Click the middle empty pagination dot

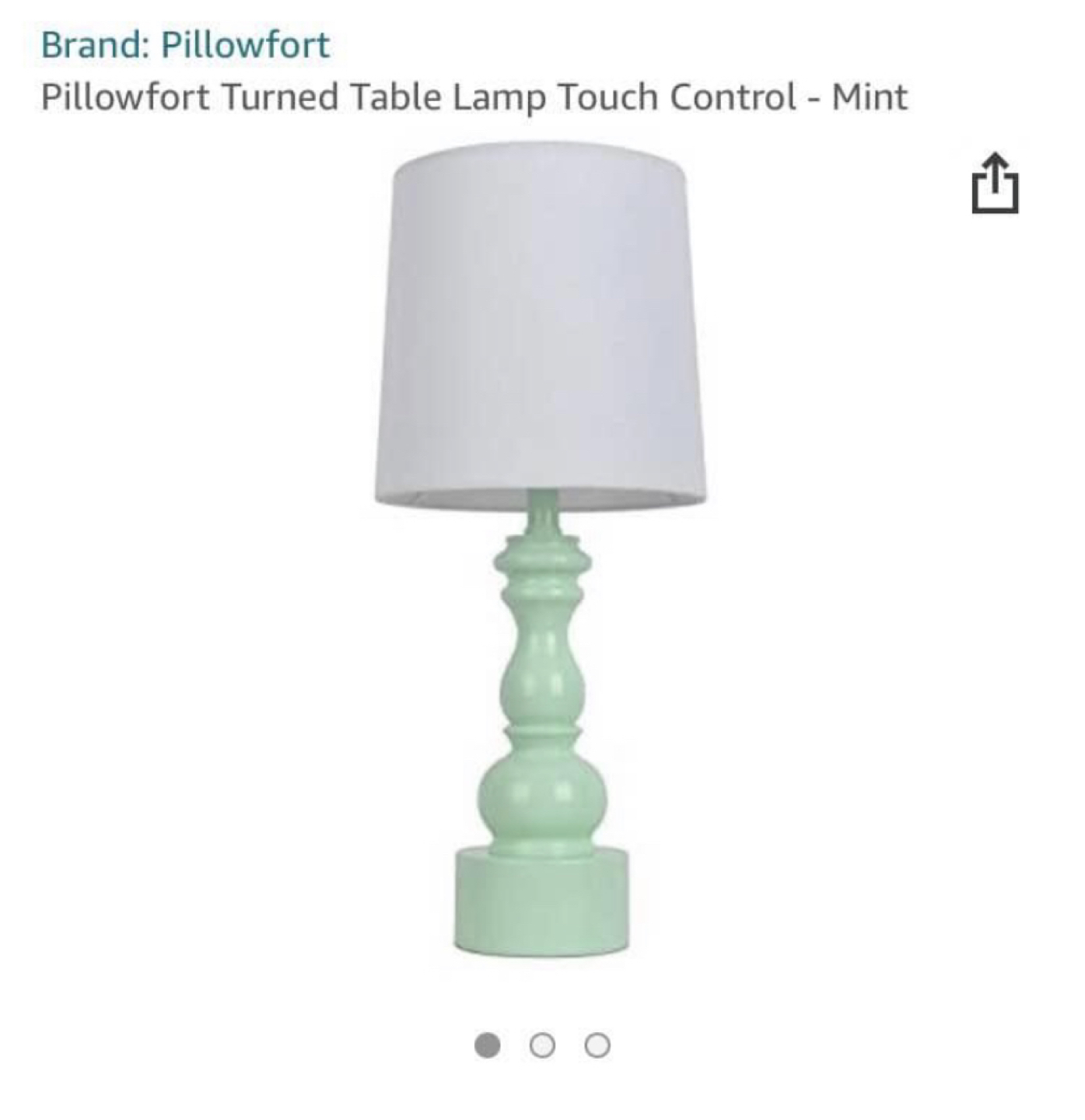(x=542, y=1045)
